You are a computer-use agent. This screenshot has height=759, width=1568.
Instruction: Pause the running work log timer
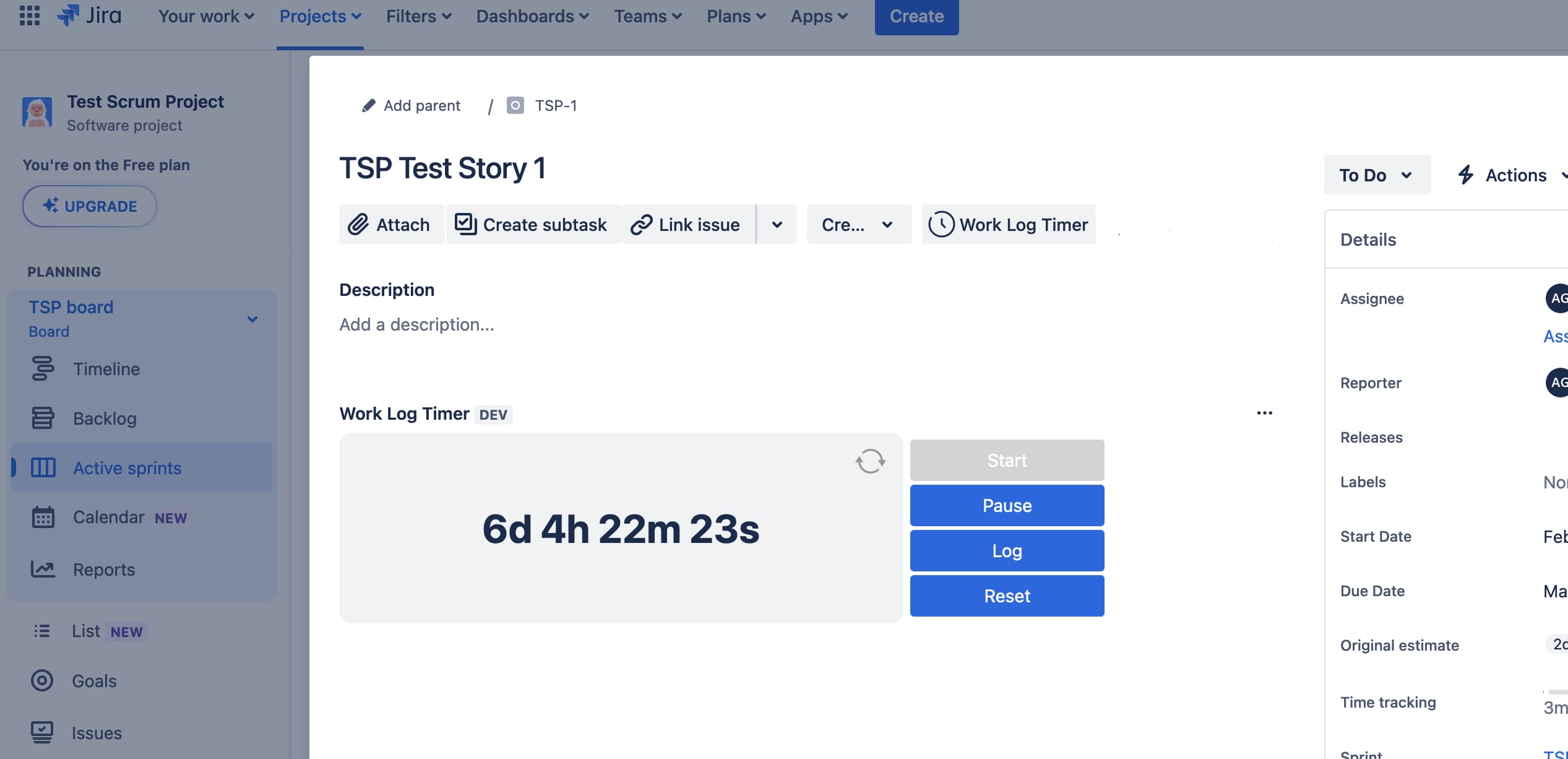click(1006, 505)
